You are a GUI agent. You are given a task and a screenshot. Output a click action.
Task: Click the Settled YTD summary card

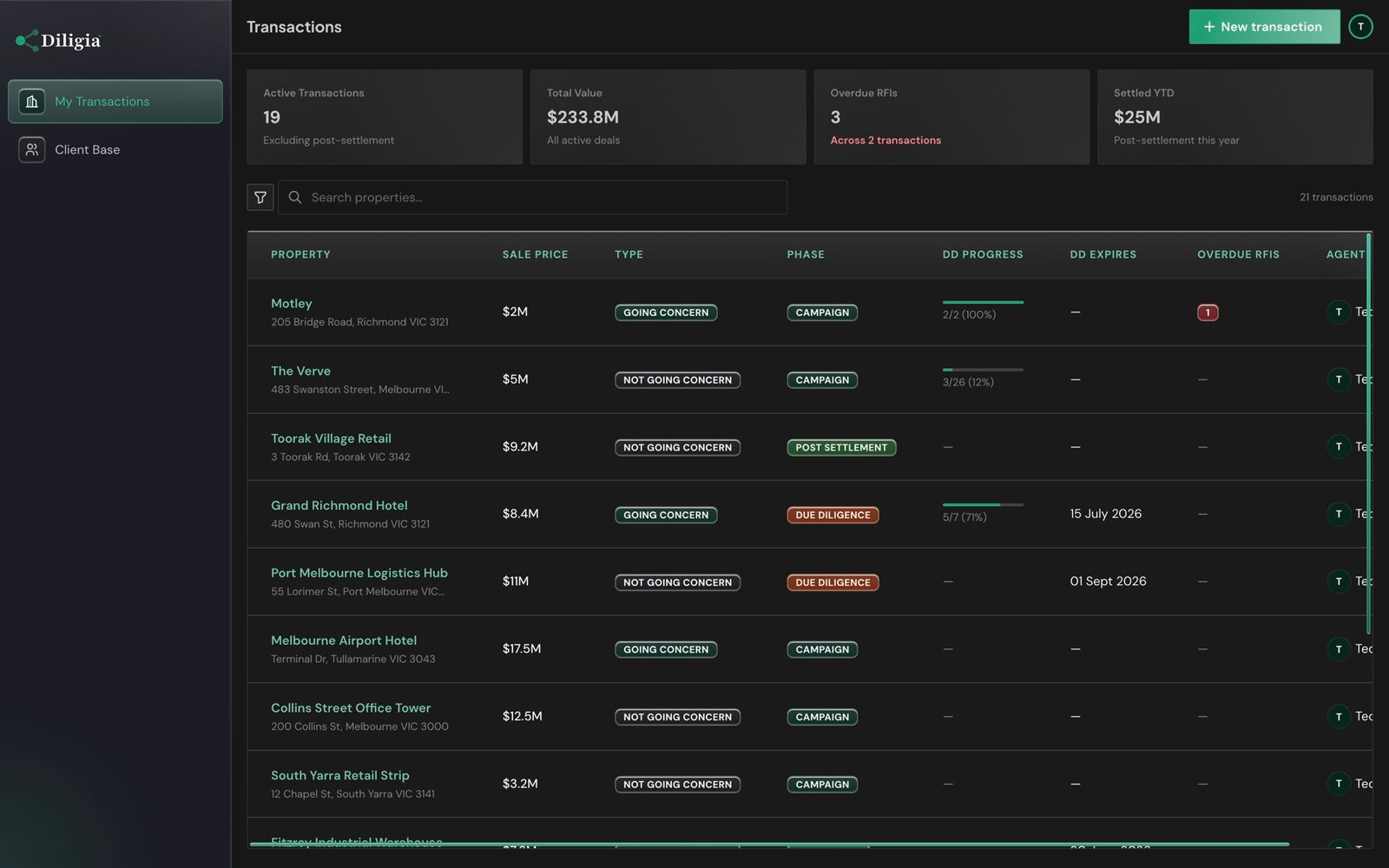coord(1235,117)
